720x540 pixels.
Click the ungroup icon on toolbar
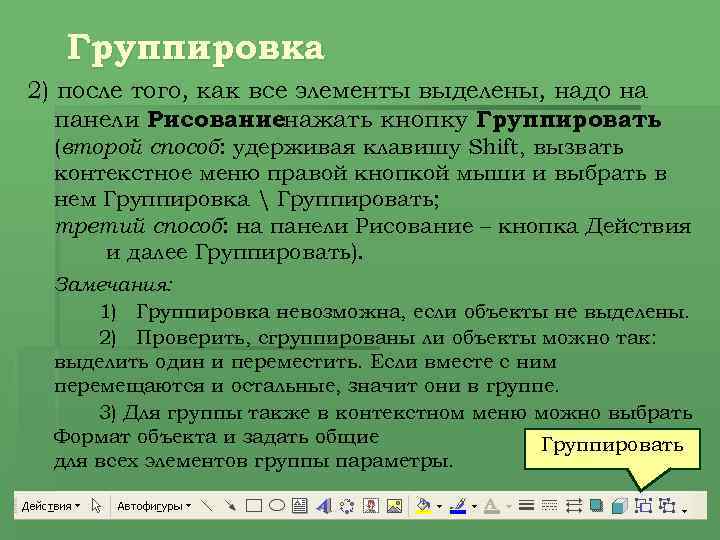667,506
